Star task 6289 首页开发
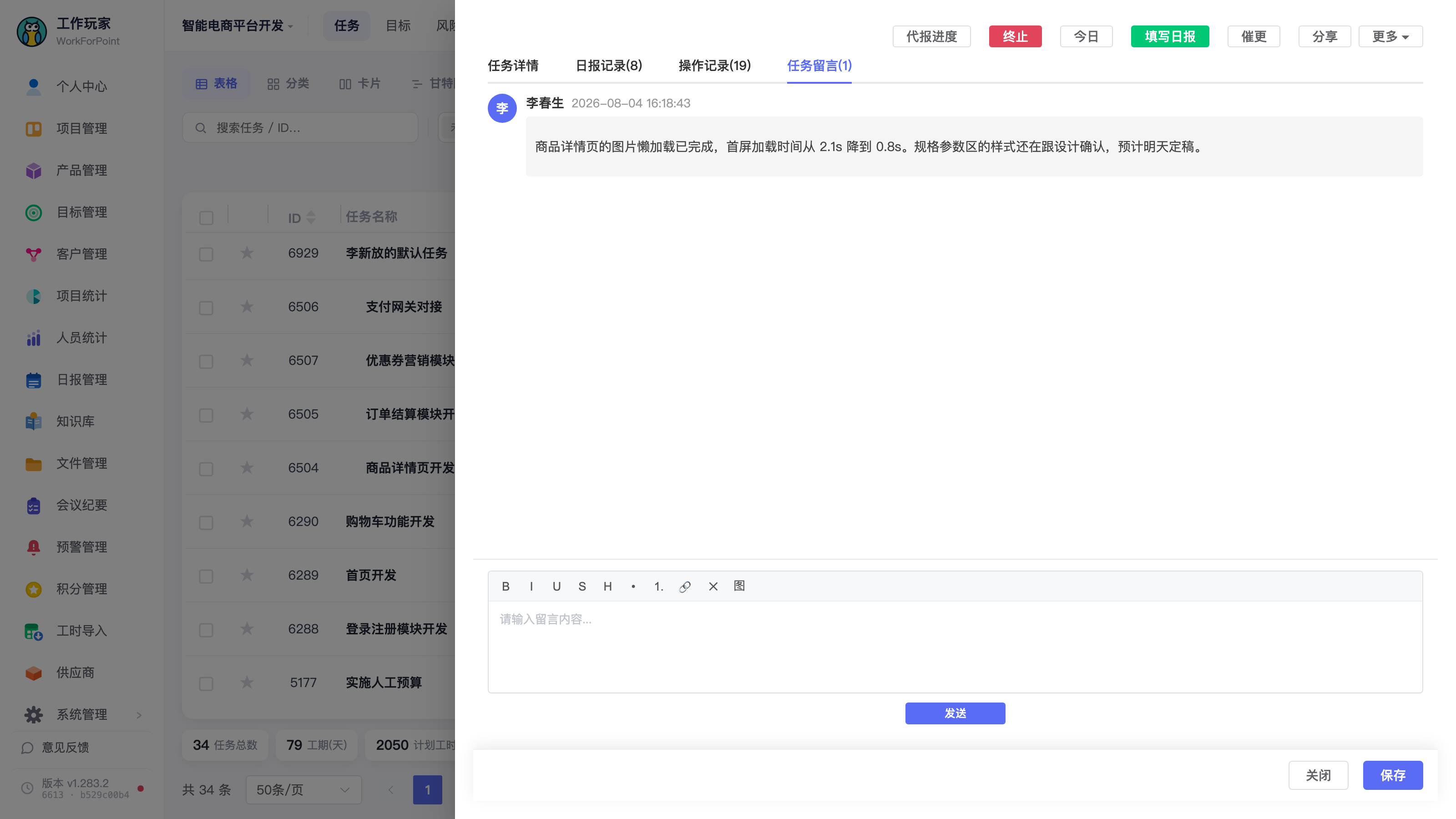The height and width of the screenshot is (819, 1456). pos(247,575)
